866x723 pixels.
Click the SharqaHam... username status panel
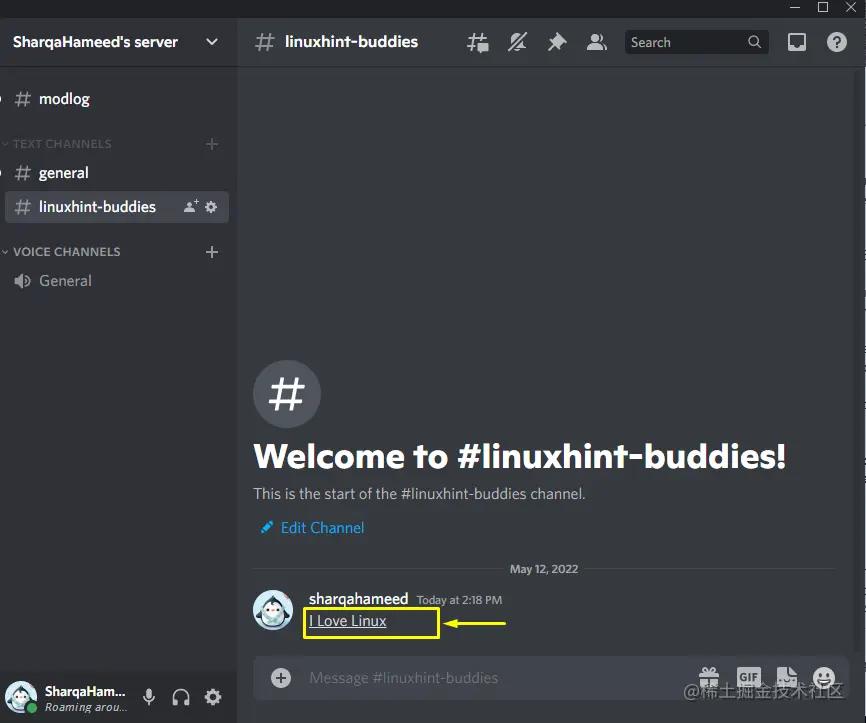tap(86, 698)
